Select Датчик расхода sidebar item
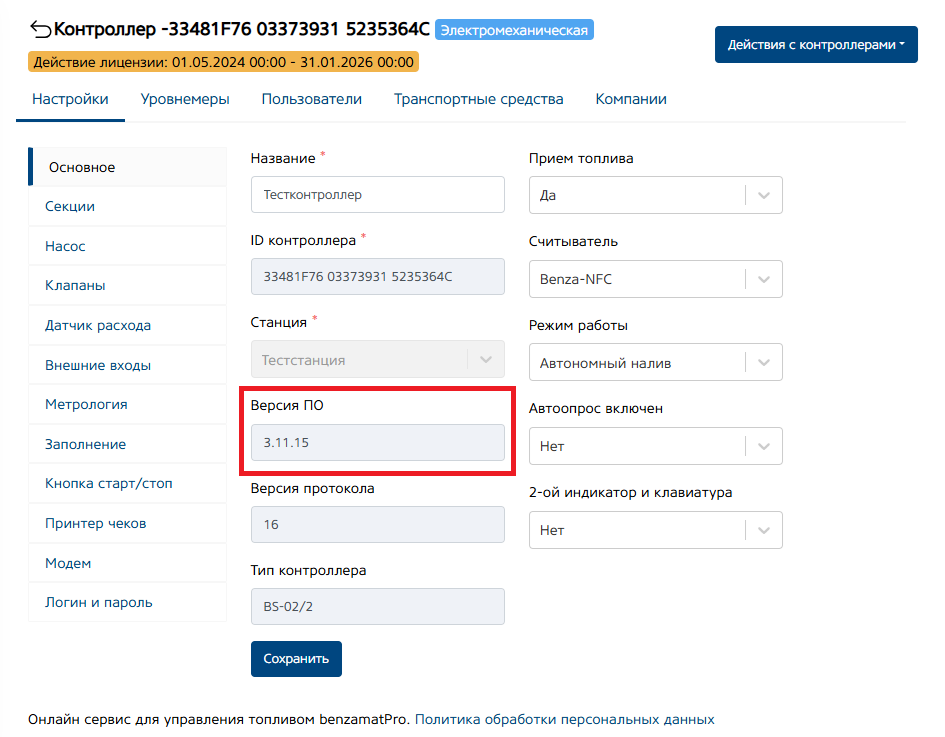This screenshot has height=737, width=945. click(98, 325)
